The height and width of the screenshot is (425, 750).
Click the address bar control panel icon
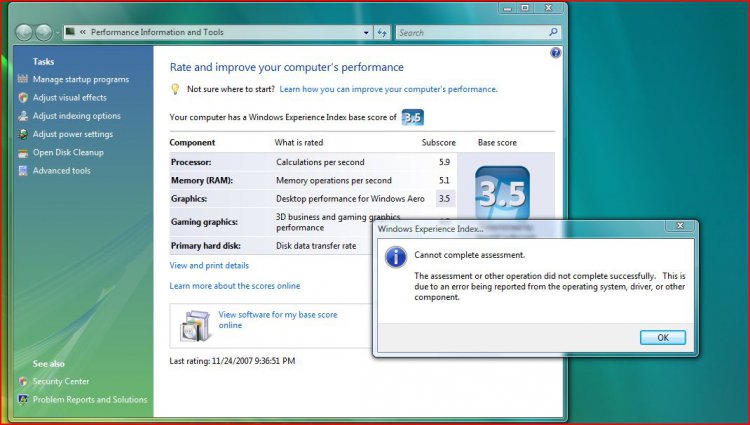tap(70, 32)
